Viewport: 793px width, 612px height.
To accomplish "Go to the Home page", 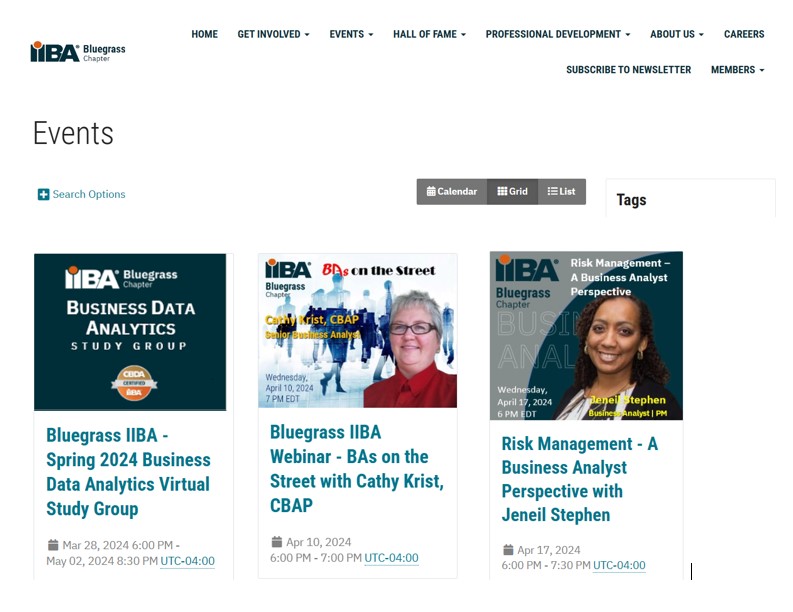I will tap(204, 34).
